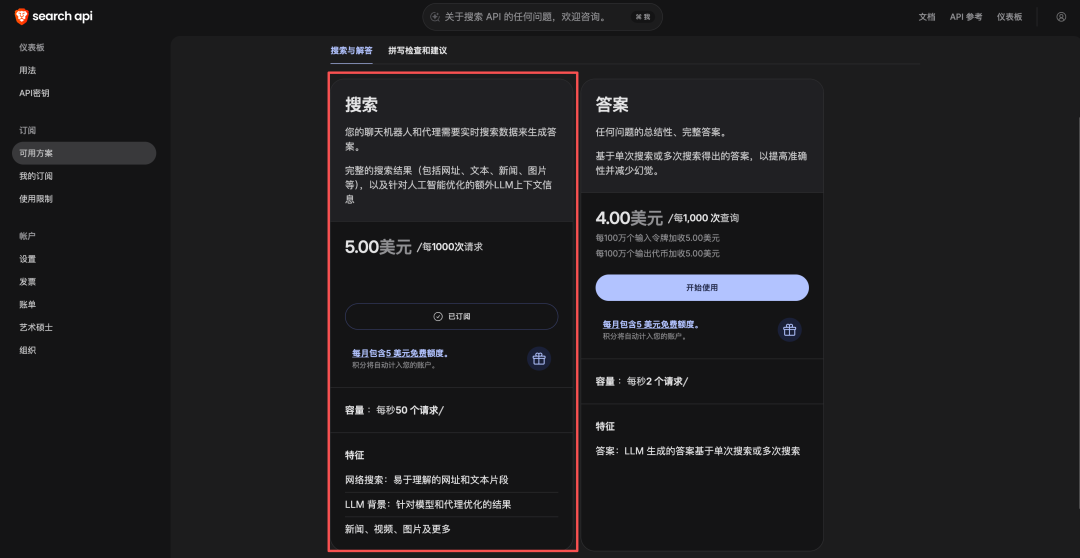Viewport: 1080px width, 558px height.
Task: Click the 每秒2 个请求 capacity text
Action: pyautogui.click(x=658, y=381)
